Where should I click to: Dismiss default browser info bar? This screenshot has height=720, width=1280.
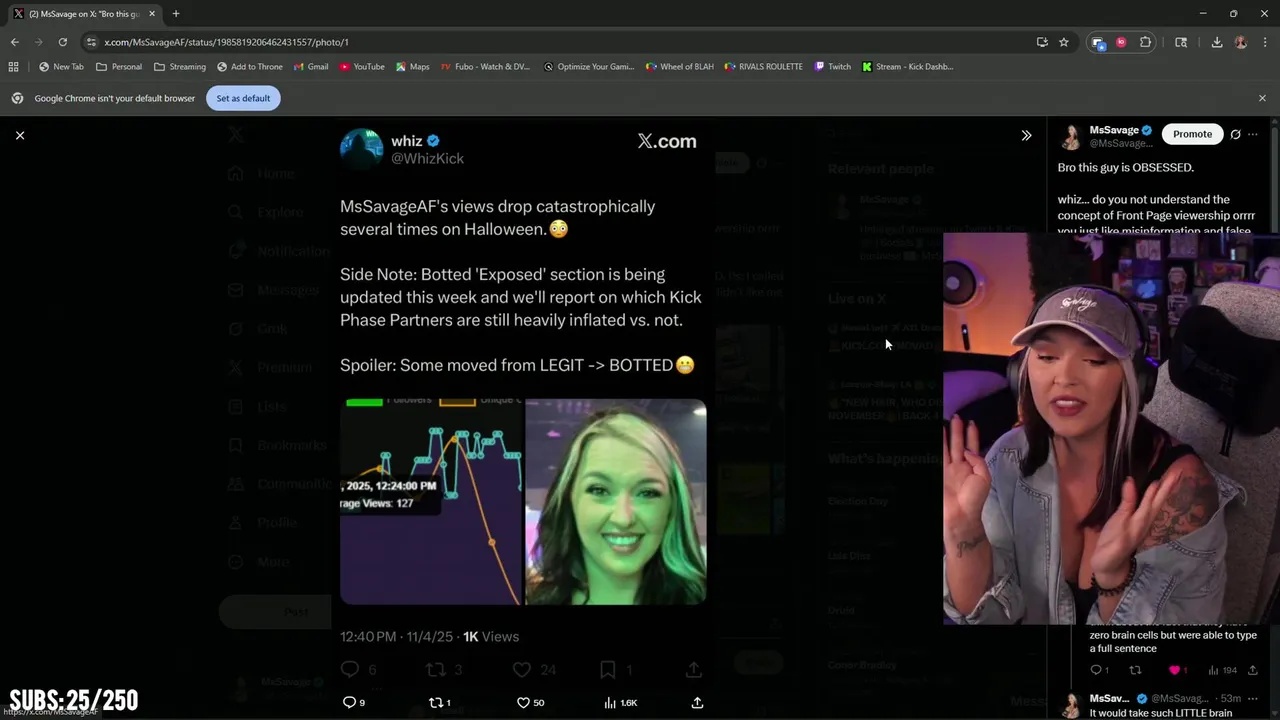pyautogui.click(x=1262, y=98)
